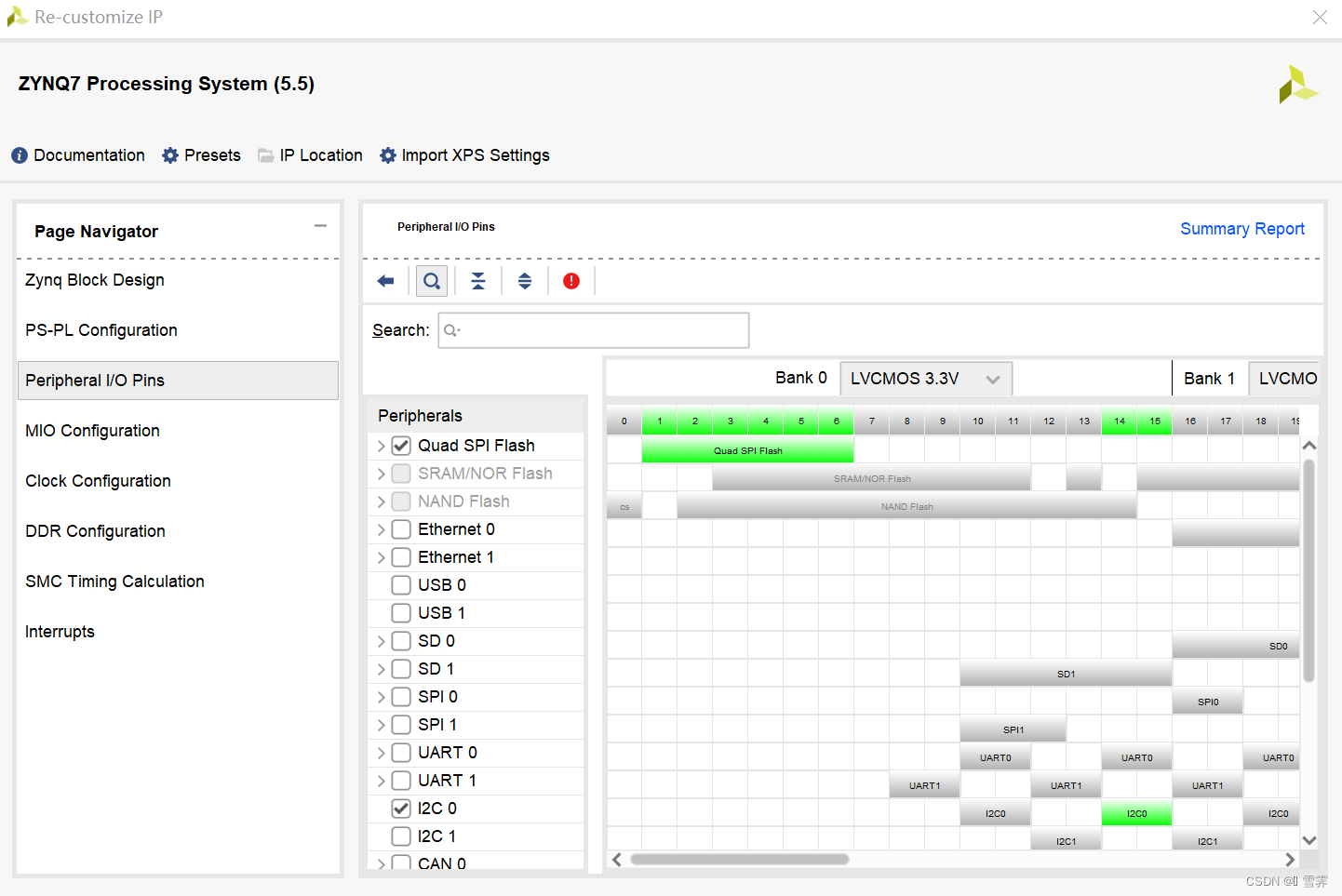Screen dimensions: 1342x896
Task: Open Clock Configuration page
Action: coord(178,481)
